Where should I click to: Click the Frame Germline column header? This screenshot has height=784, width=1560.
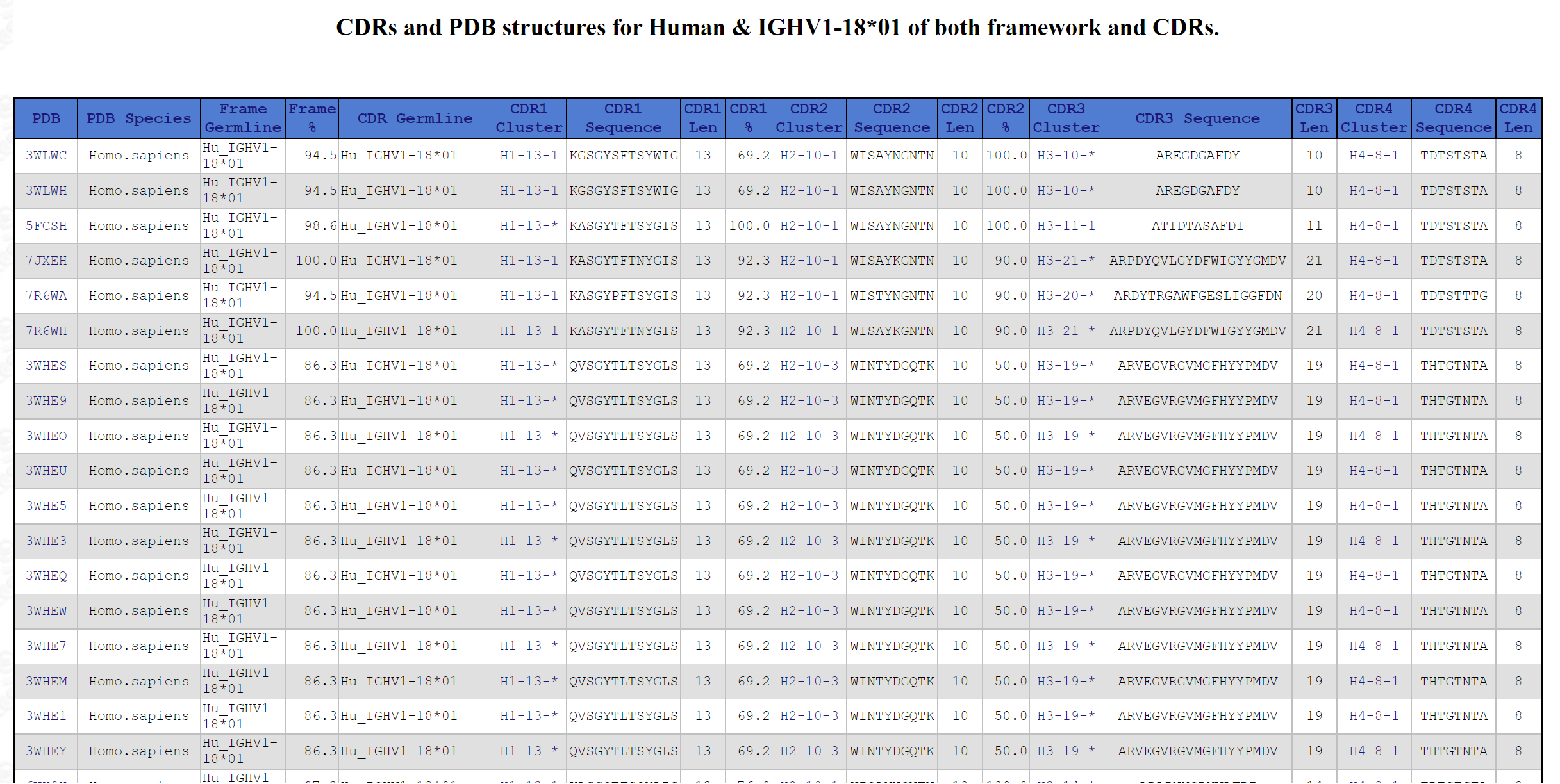(243, 118)
